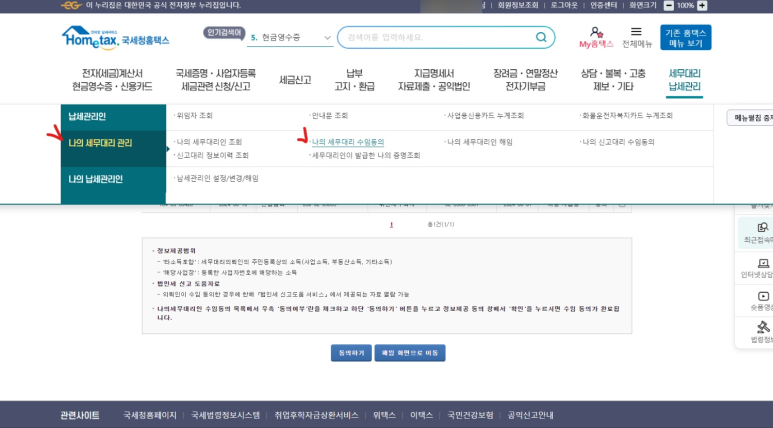The width and height of the screenshot is (773, 428).
Task: Open 납세관리인 설정/변경/해임 link
Action: pos(217,178)
